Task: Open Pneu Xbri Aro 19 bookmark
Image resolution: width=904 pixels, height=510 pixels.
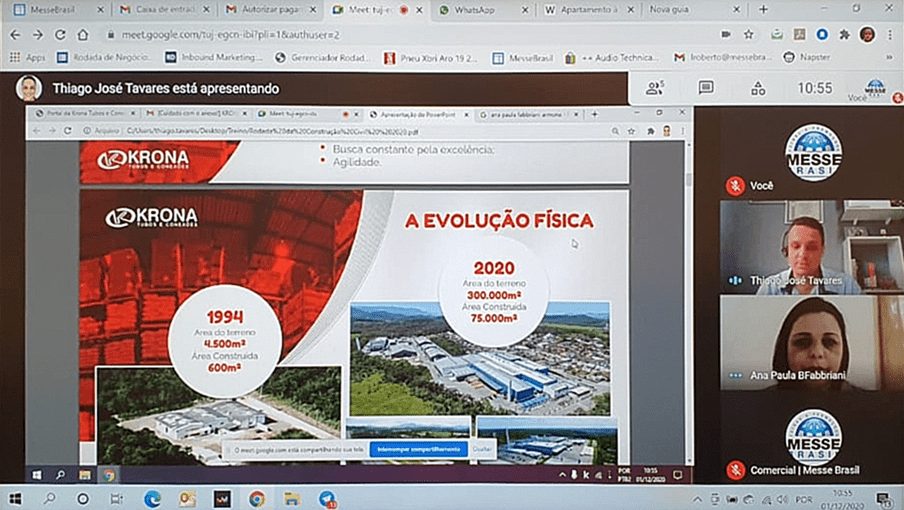Action: pyautogui.click(x=431, y=57)
